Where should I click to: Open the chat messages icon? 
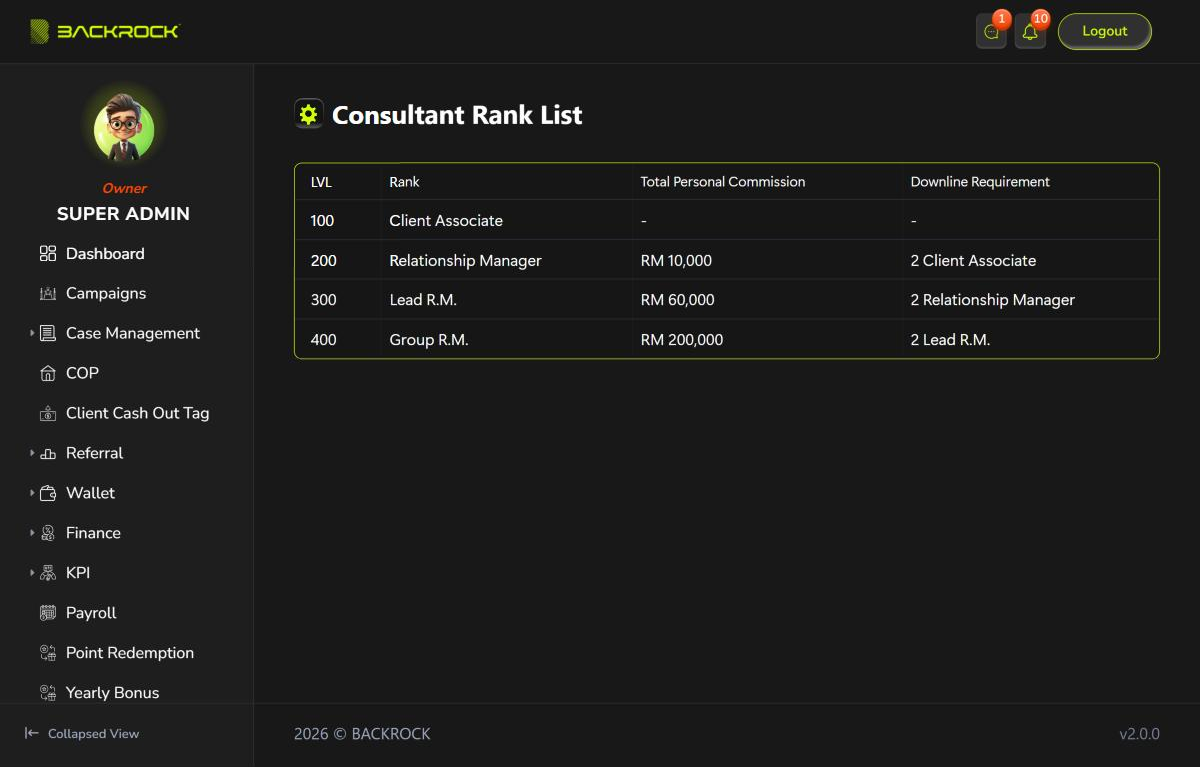click(x=991, y=32)
